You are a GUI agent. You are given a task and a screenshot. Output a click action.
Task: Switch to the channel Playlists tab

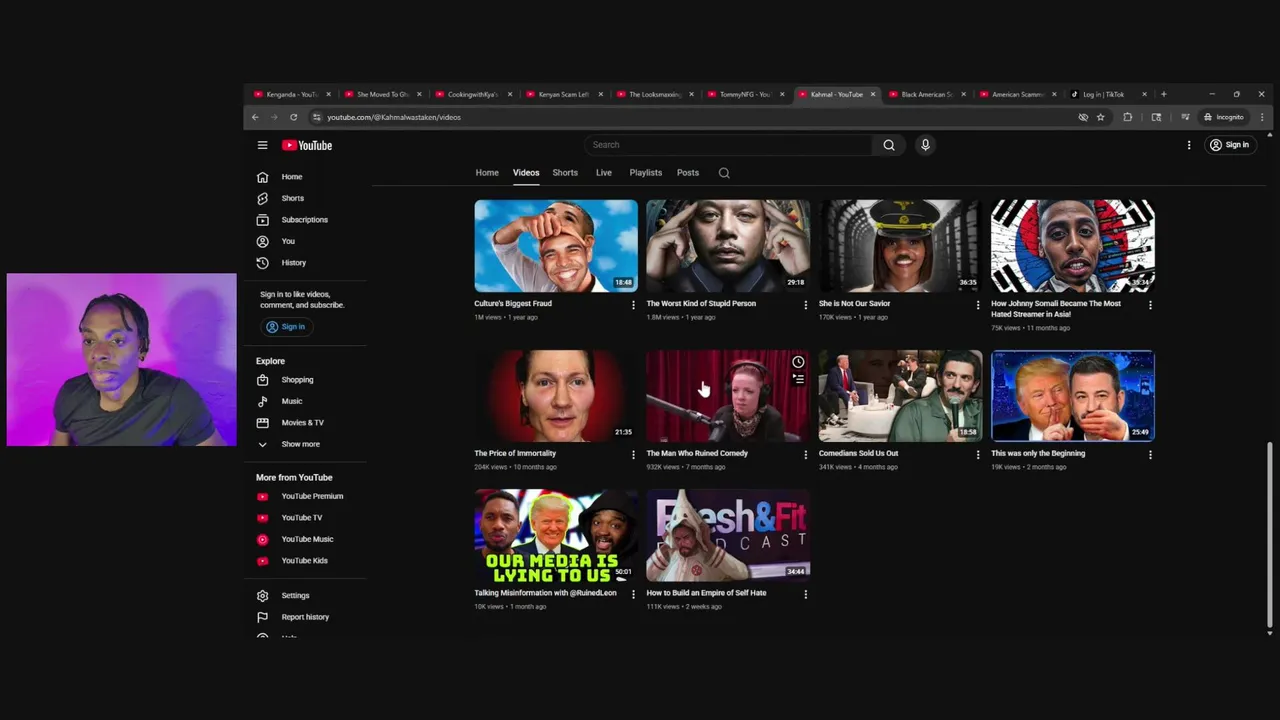[x=646, y=173]
